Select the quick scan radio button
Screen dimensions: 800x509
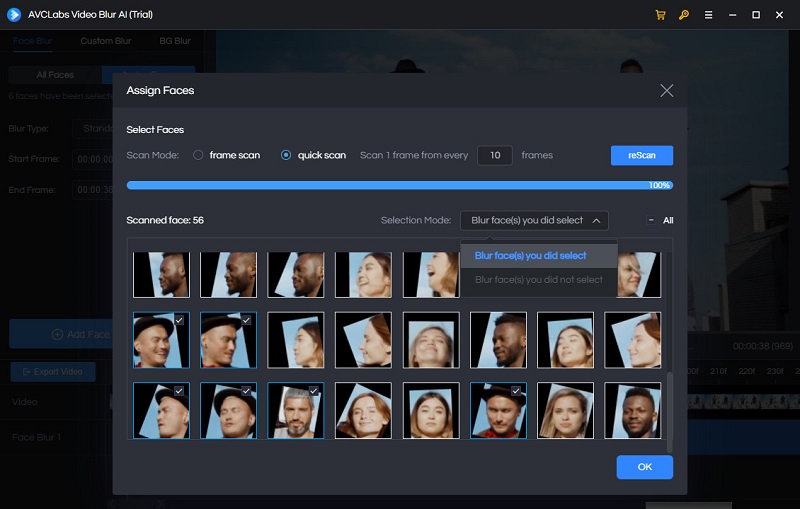[x=286, y=155]
